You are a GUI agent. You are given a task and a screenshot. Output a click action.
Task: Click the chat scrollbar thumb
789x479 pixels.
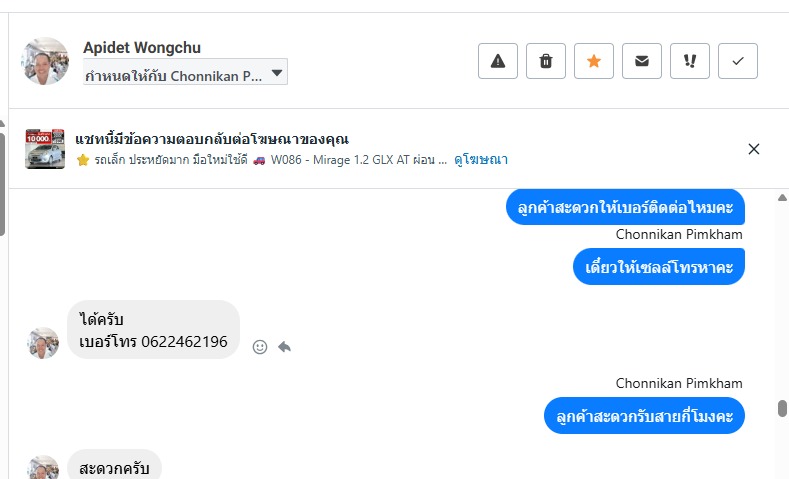(782, 410)
